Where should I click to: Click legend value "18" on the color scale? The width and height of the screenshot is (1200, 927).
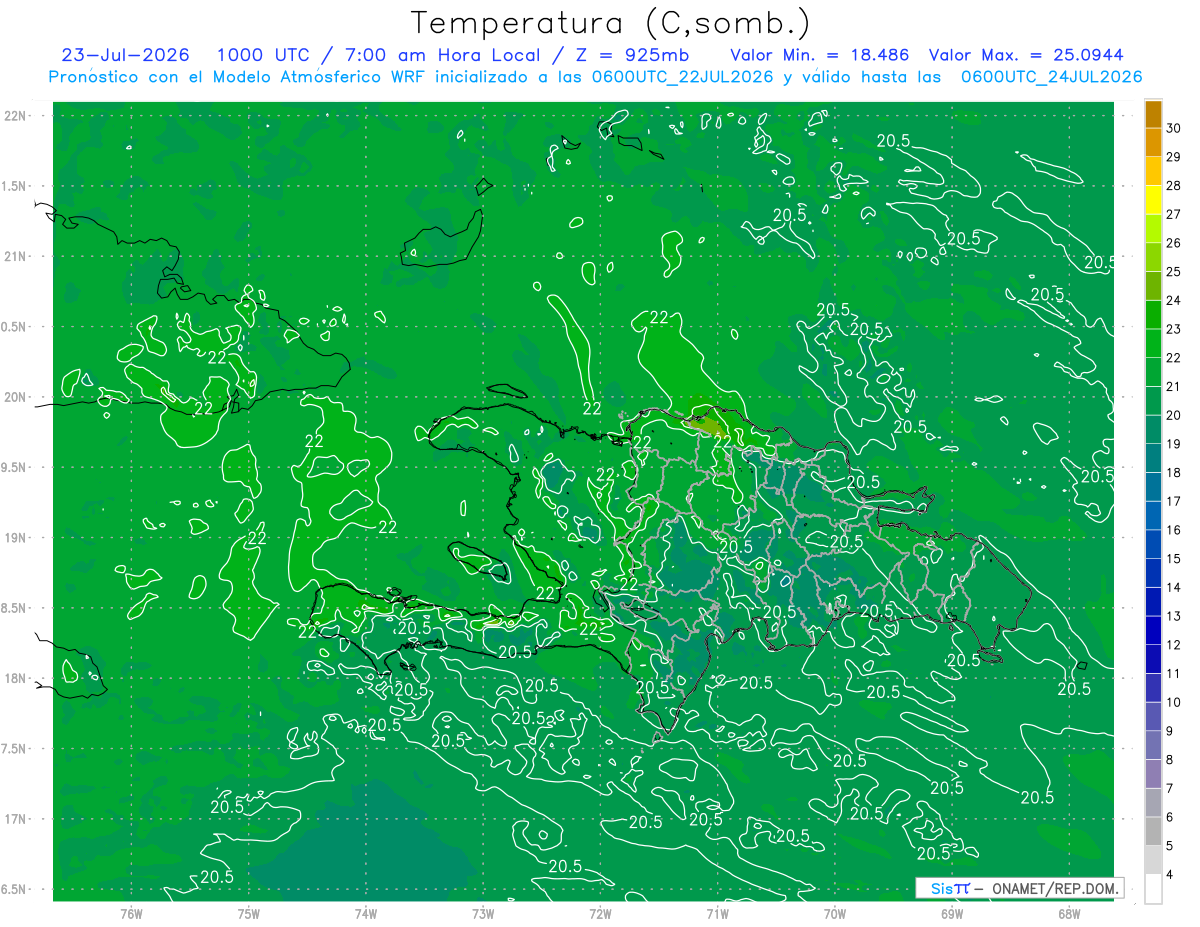1174,473
